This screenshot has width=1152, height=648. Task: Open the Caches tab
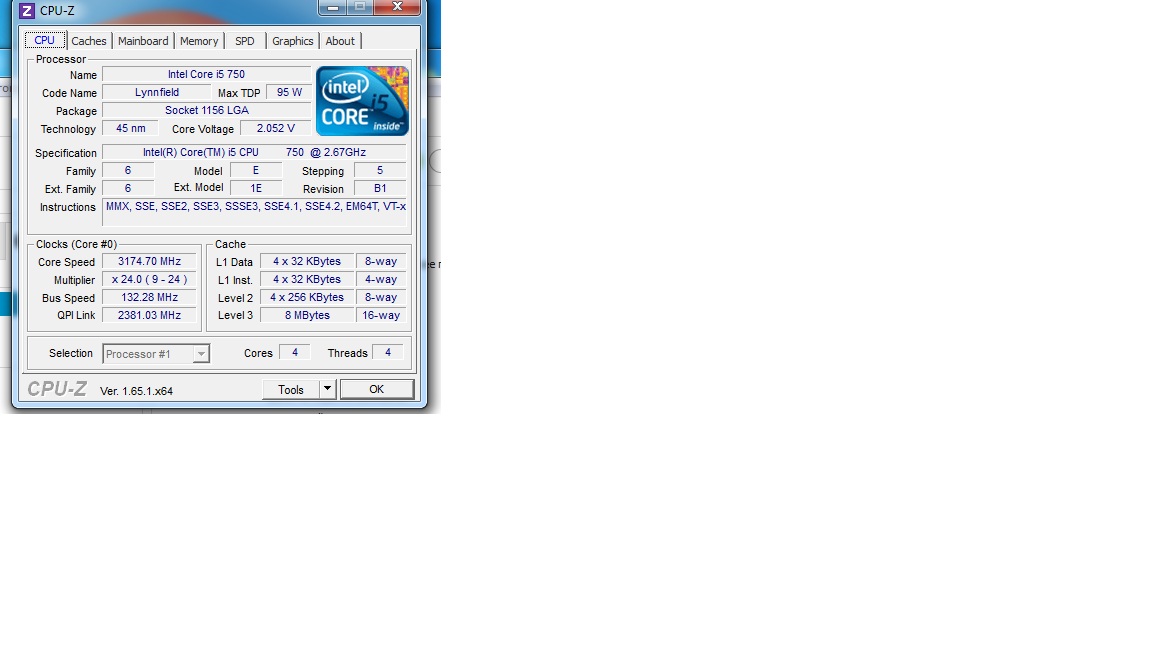pos(89,41)
